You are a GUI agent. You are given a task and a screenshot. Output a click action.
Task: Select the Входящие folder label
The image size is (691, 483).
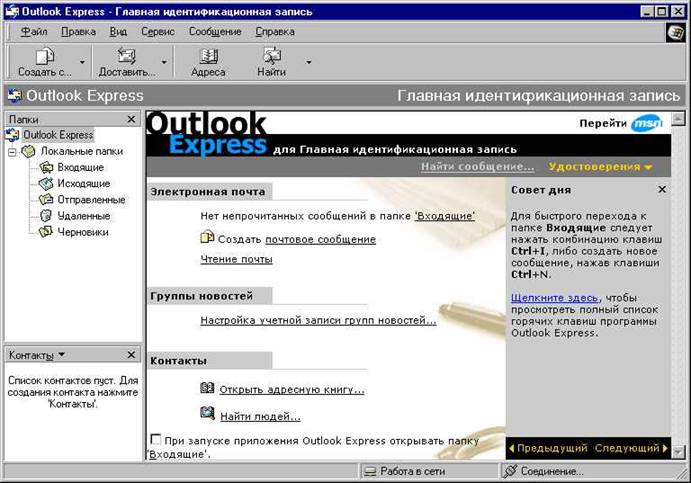point(81,167)
